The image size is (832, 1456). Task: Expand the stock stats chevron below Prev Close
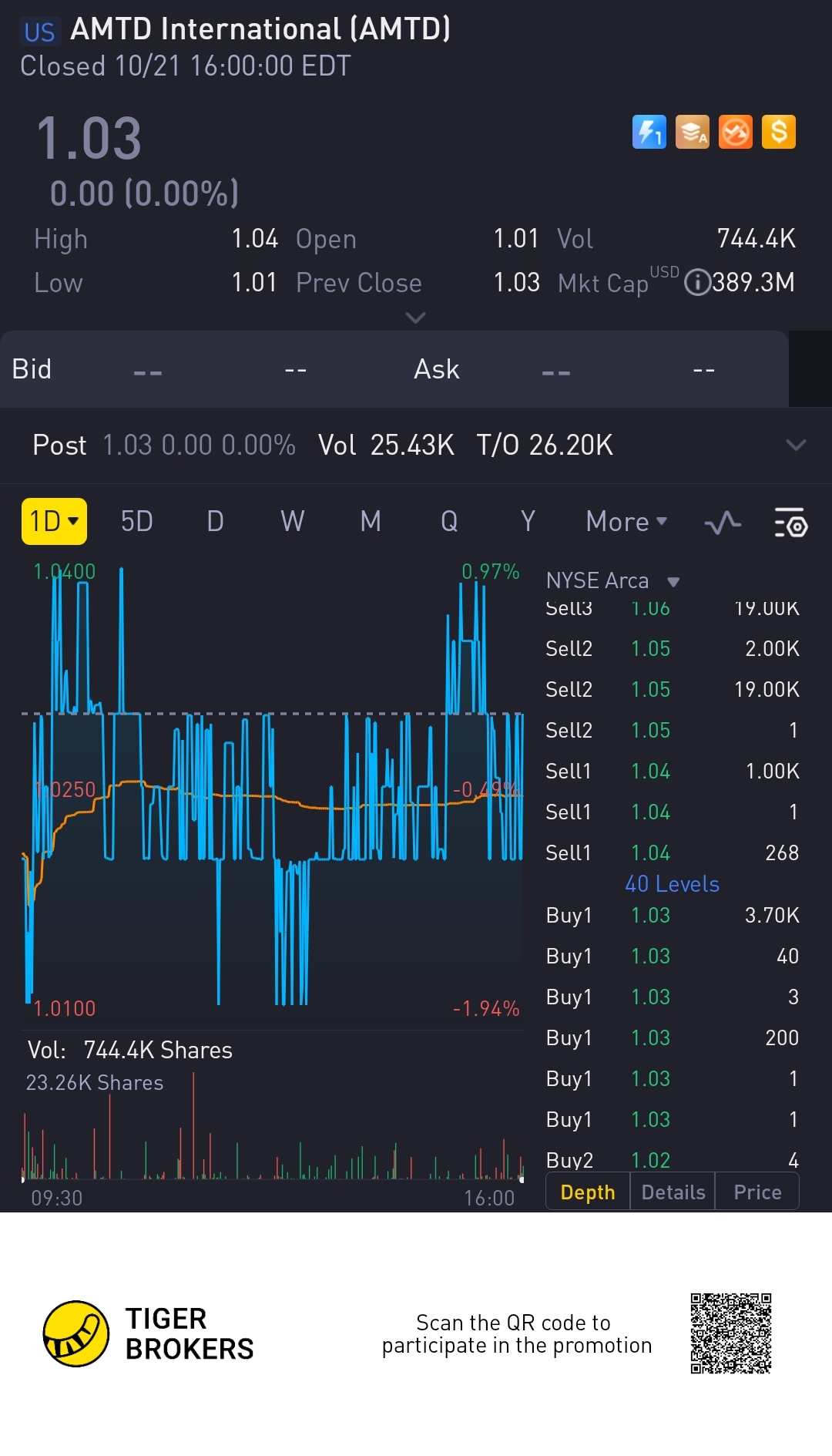pos(415,318)
